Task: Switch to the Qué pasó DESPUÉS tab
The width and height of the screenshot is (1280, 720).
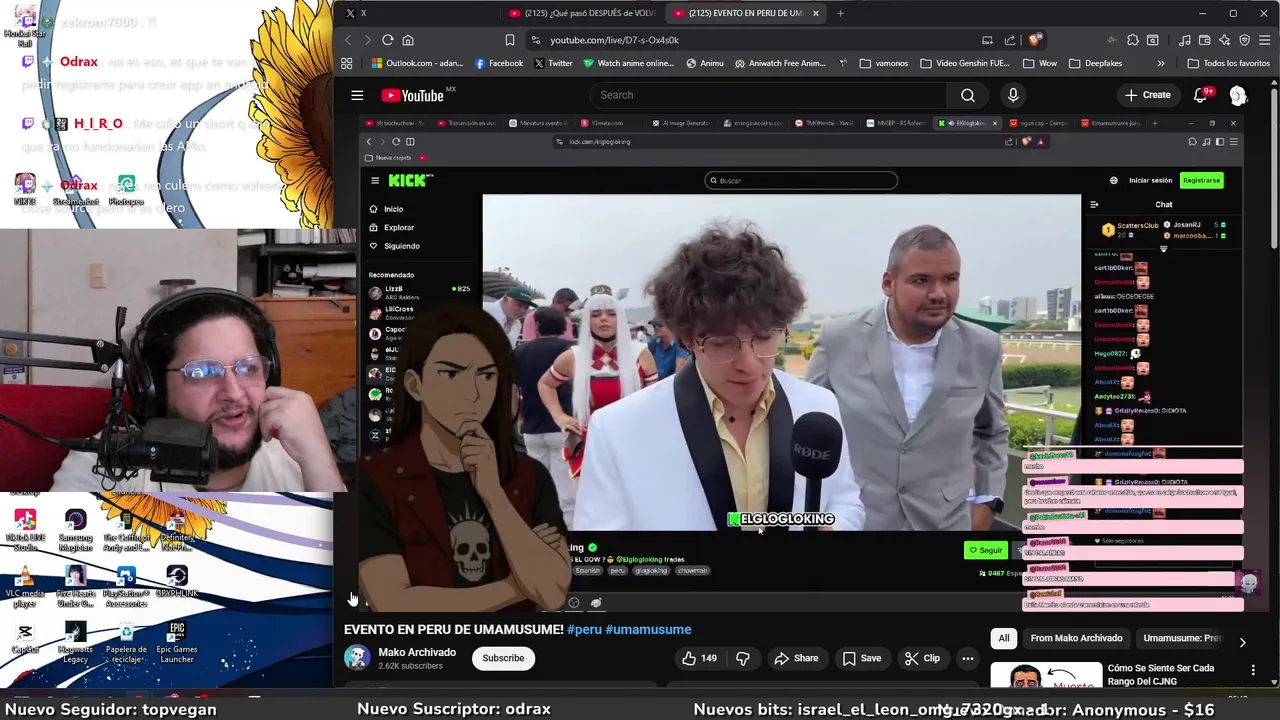Action: [582, 13]
